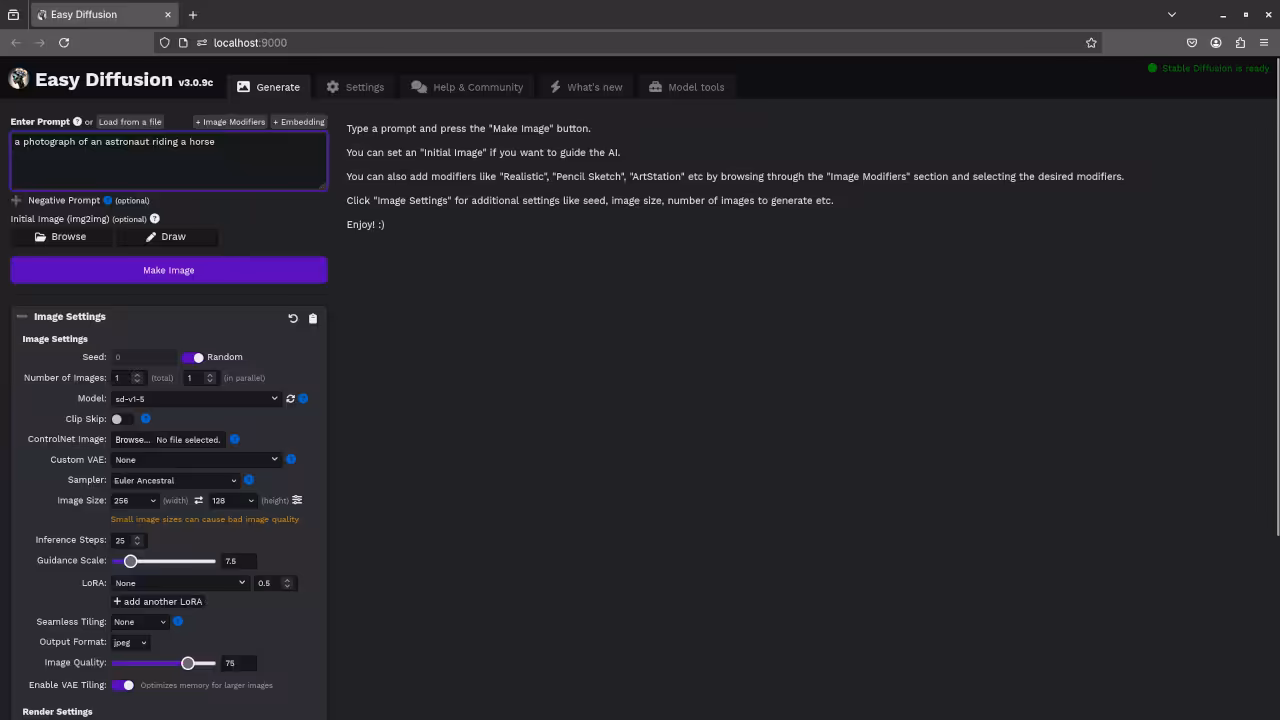Open the Model tools tab
This screenshot has height=720, width=1280.
tap(686, 87)
